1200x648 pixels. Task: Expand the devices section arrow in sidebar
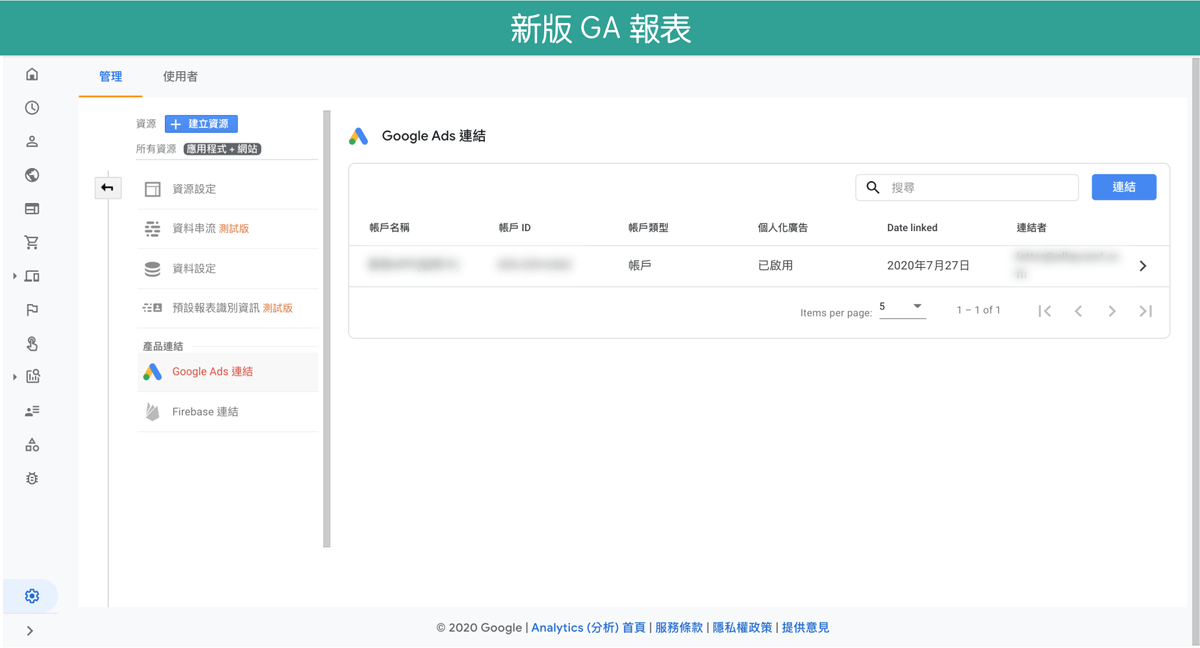[15, 276]
